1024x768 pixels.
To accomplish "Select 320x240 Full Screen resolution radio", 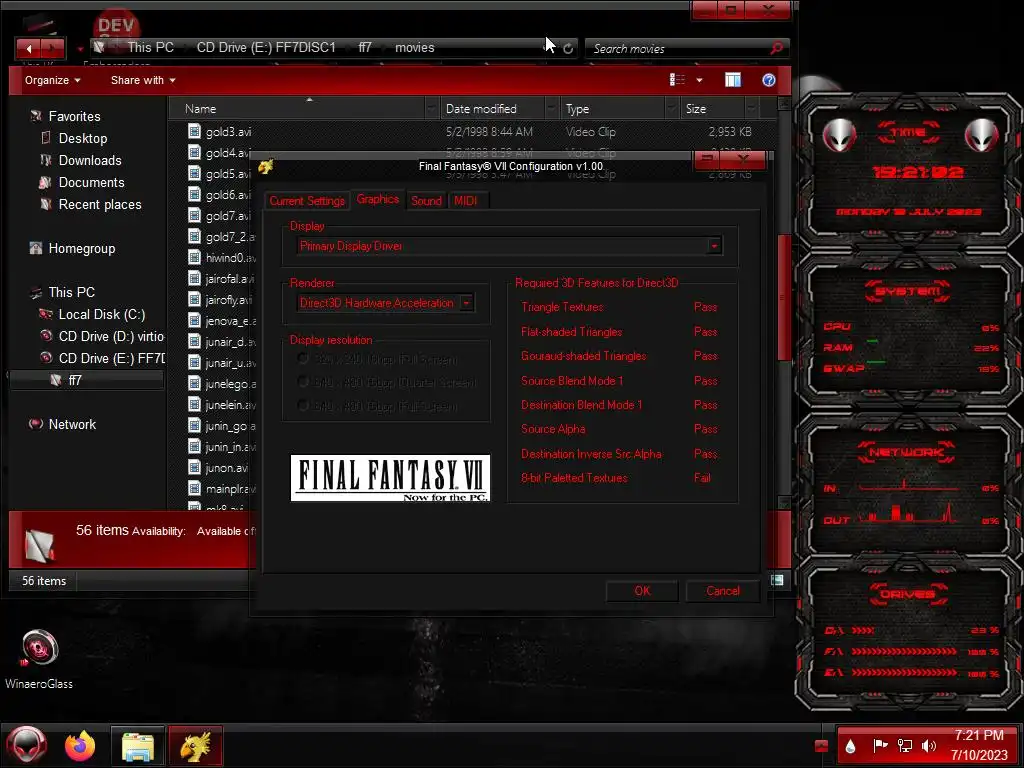I will point(302,359).
